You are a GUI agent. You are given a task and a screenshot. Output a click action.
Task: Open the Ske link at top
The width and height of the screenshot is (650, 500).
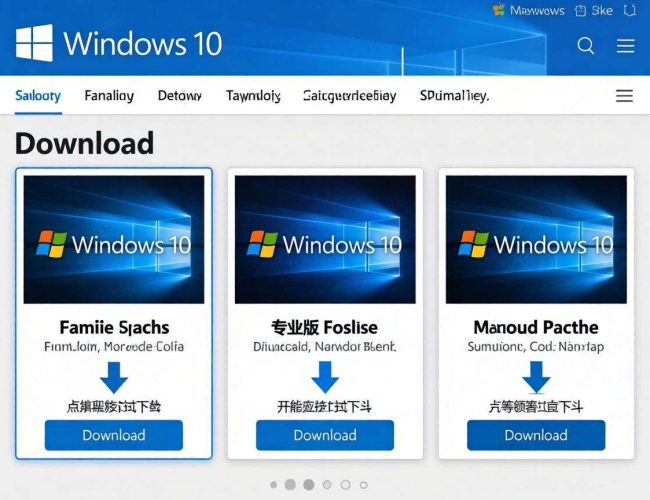[602, 10]
